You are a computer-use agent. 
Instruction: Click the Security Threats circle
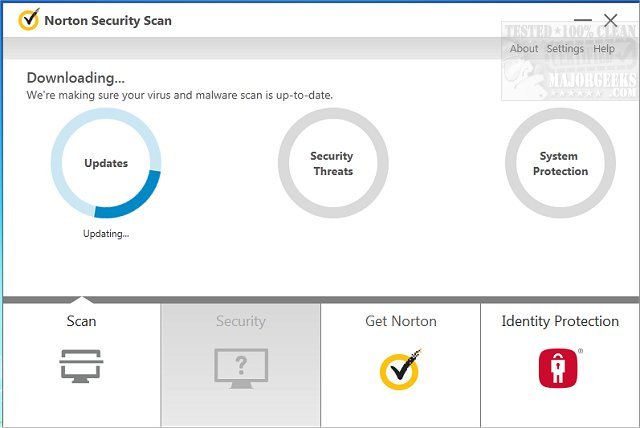click(332, 164)
